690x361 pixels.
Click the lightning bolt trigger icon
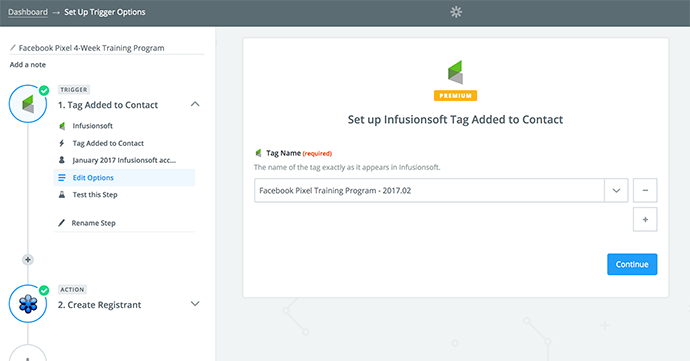[x=62, y=143]
